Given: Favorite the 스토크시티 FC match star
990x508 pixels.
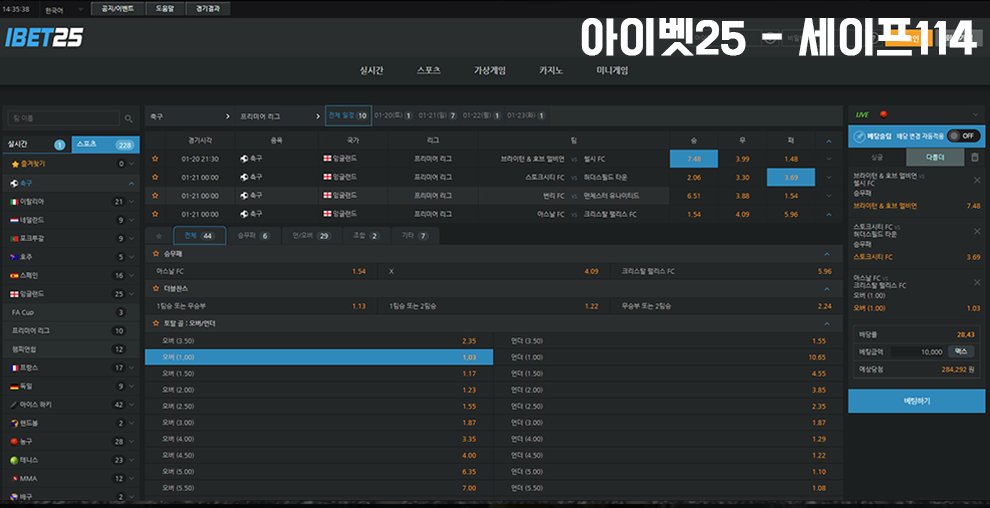Looking at the screenshot, I should click(155, 177).
